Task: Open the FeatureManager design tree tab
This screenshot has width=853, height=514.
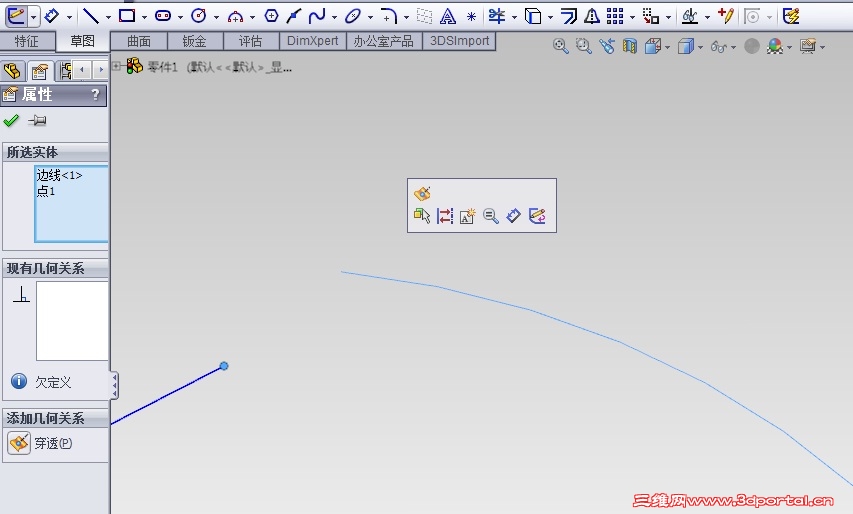Action: [x=13, y=71]
